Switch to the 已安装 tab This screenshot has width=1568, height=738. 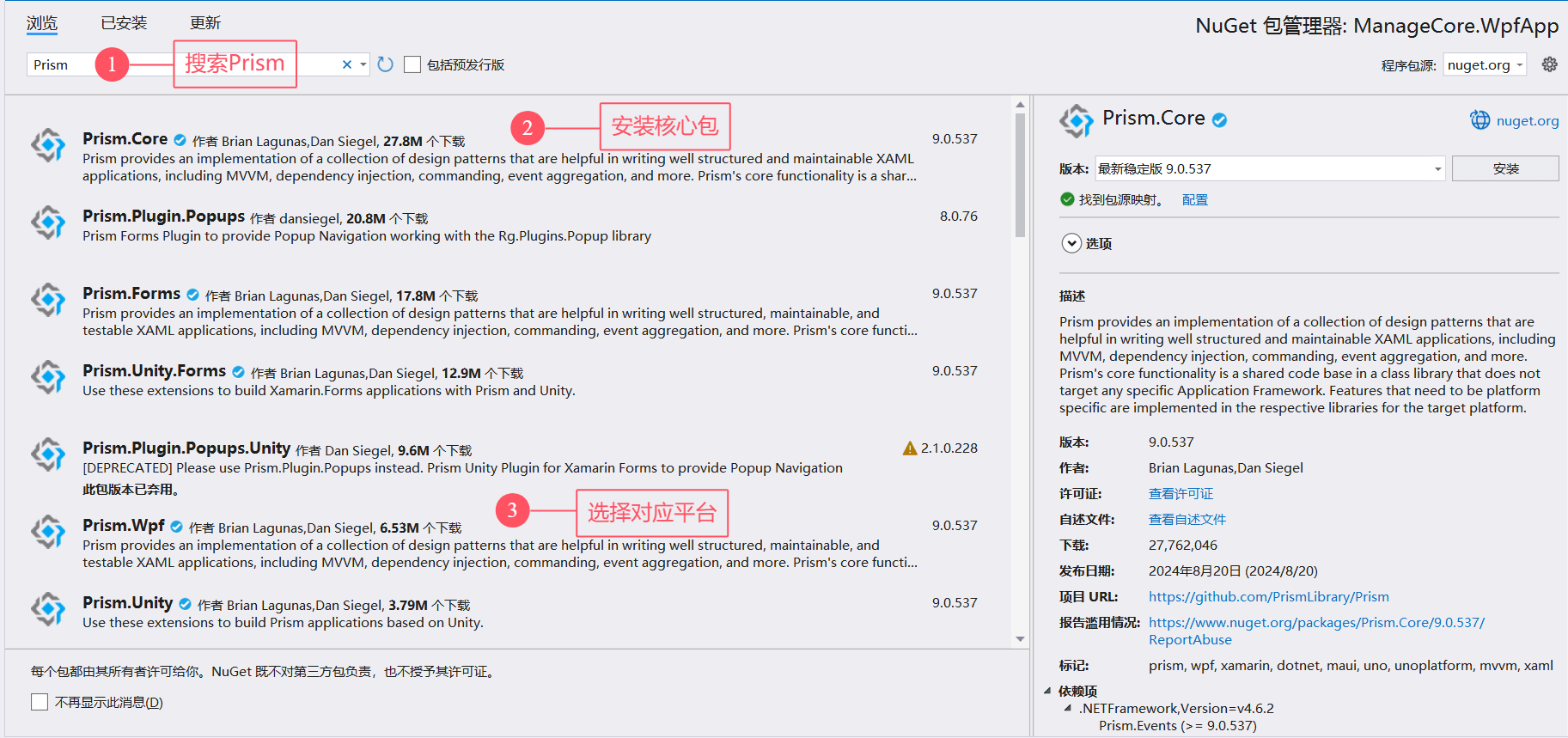coord(124,23)
